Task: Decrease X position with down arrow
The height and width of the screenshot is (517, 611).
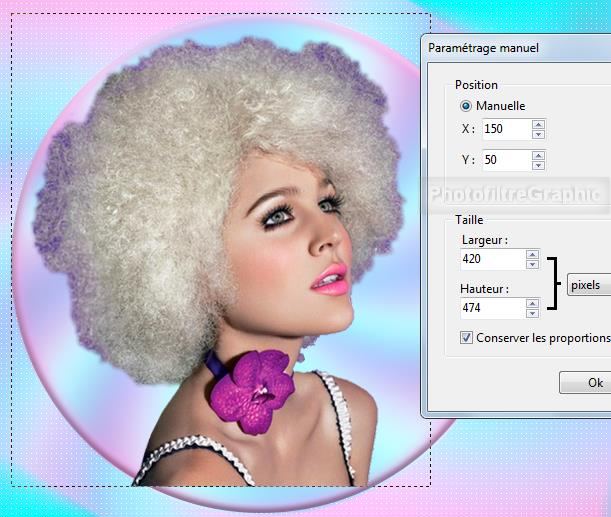Action: (x=538, y=134)
